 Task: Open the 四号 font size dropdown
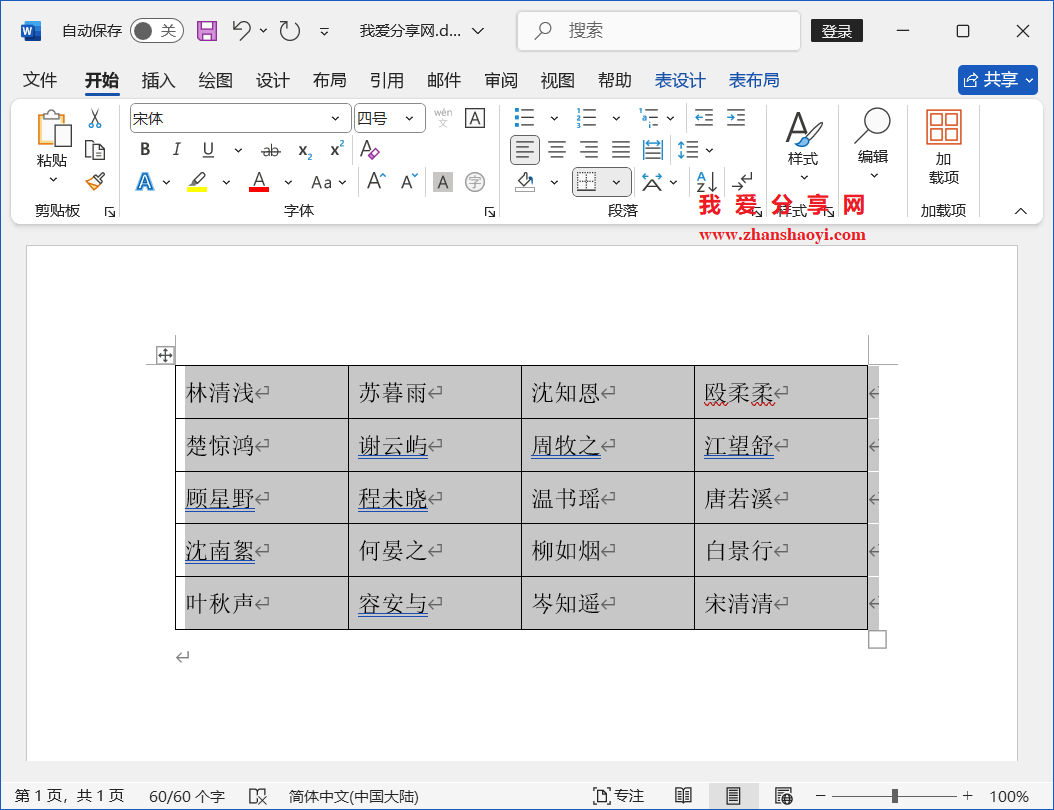coord(409,119)
